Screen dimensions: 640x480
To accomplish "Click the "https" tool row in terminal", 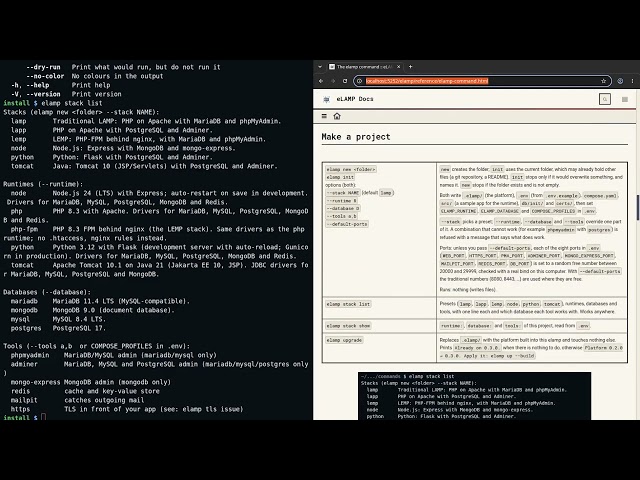I will pyautogui.click(x=127, y=409).
